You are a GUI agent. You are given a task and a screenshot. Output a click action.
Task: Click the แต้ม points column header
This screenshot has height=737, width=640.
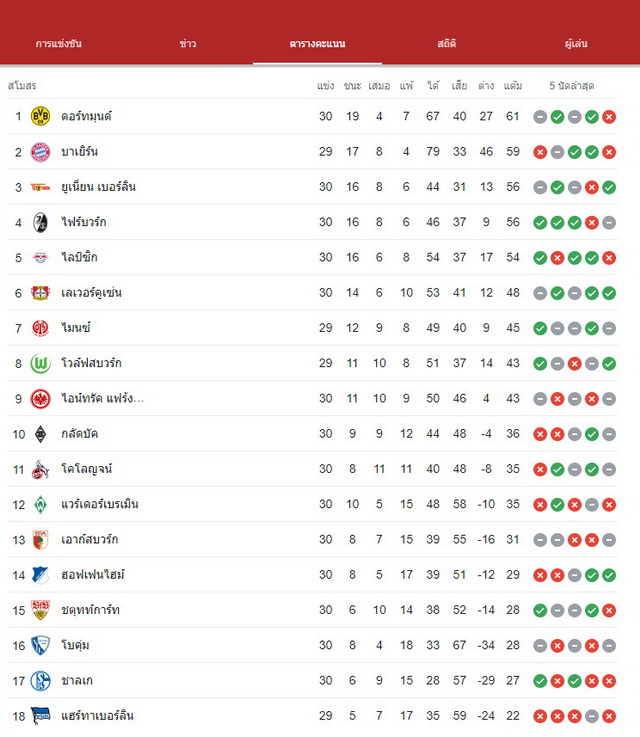tap(513, 86)
